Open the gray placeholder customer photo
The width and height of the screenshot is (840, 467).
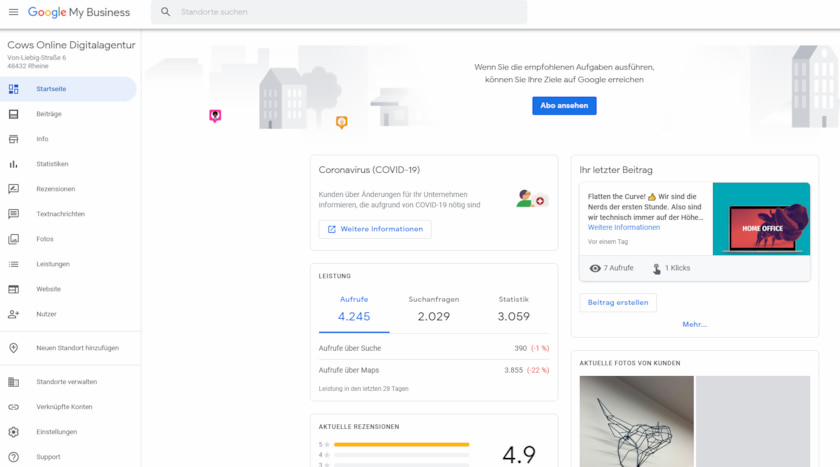753,421
